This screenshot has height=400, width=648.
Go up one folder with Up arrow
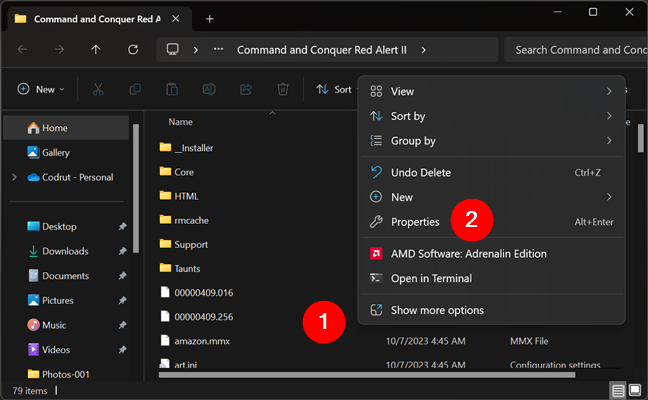coord(96,49)
